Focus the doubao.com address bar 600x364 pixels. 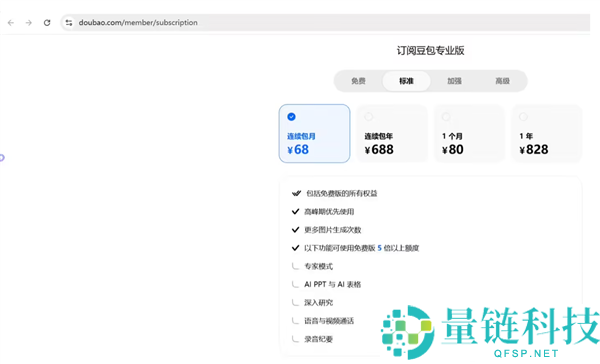click(x=325, y=23)
